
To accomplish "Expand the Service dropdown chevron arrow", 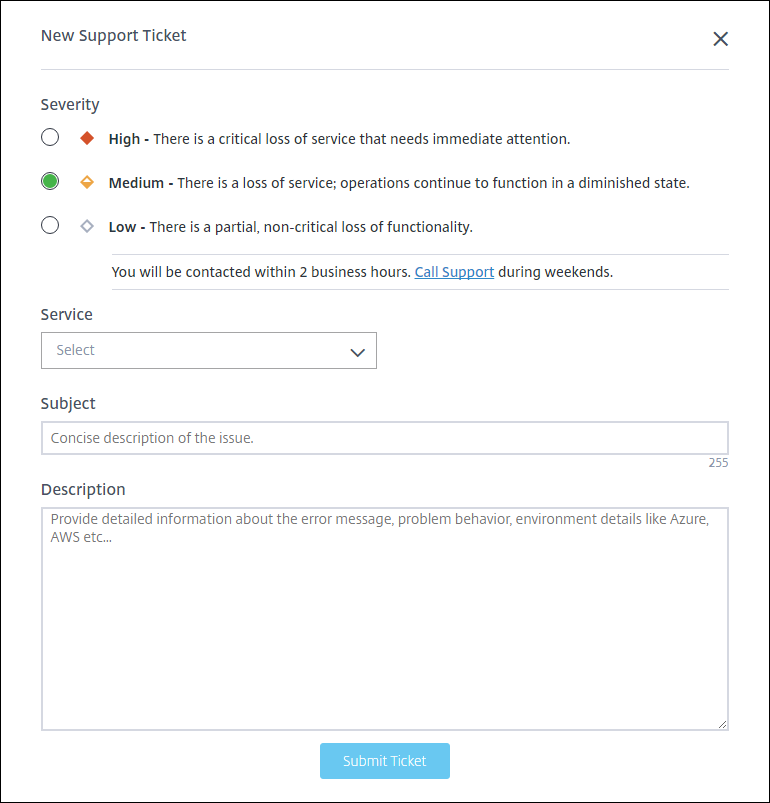I will [357, 352].
